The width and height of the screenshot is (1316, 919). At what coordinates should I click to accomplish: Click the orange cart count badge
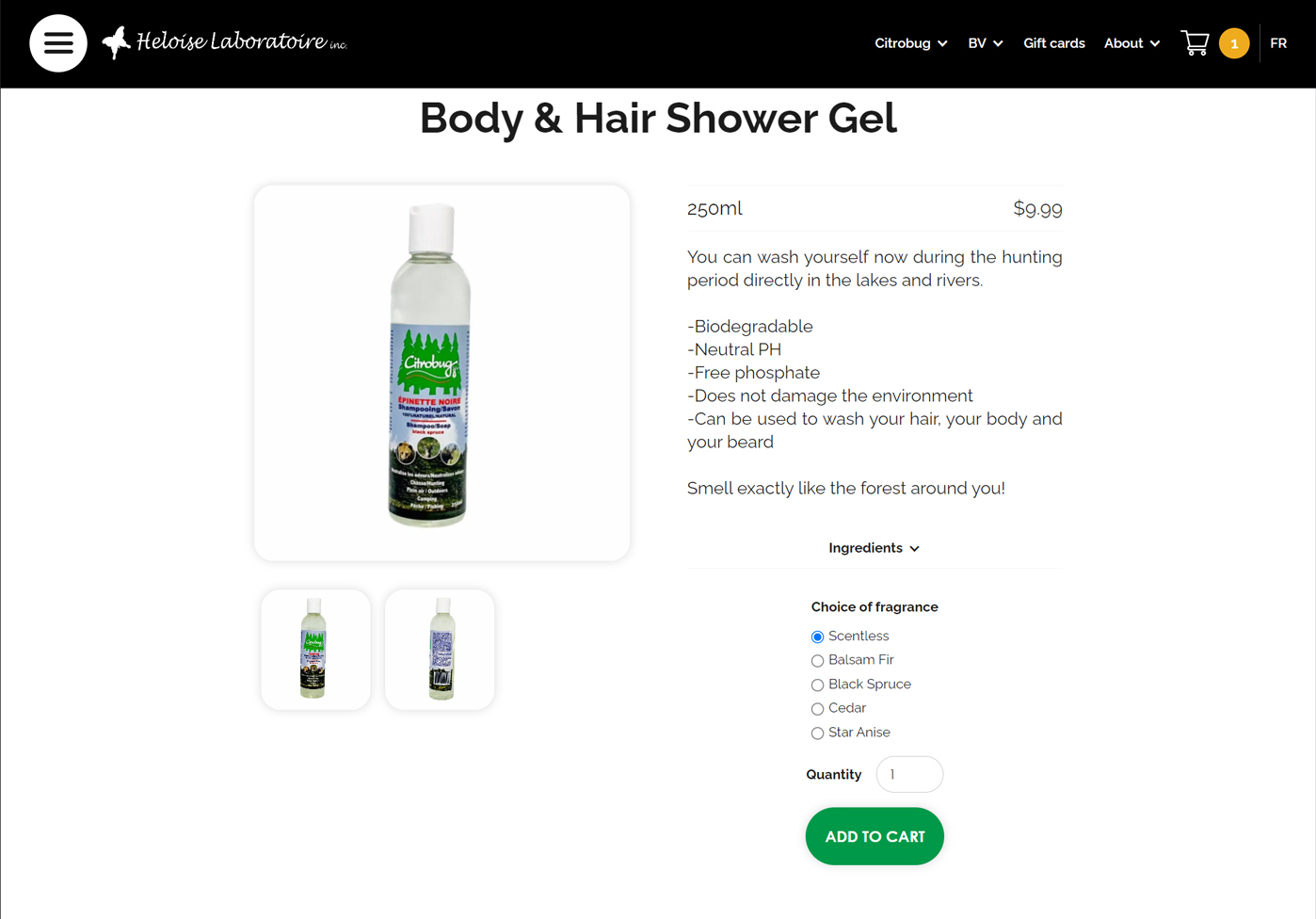coord(1234,43)
